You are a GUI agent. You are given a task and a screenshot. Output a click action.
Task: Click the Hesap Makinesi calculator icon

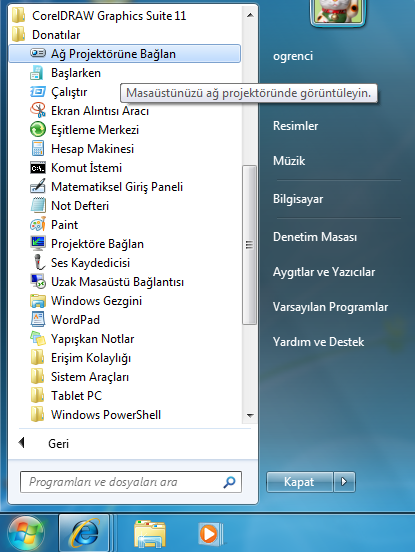38,149
